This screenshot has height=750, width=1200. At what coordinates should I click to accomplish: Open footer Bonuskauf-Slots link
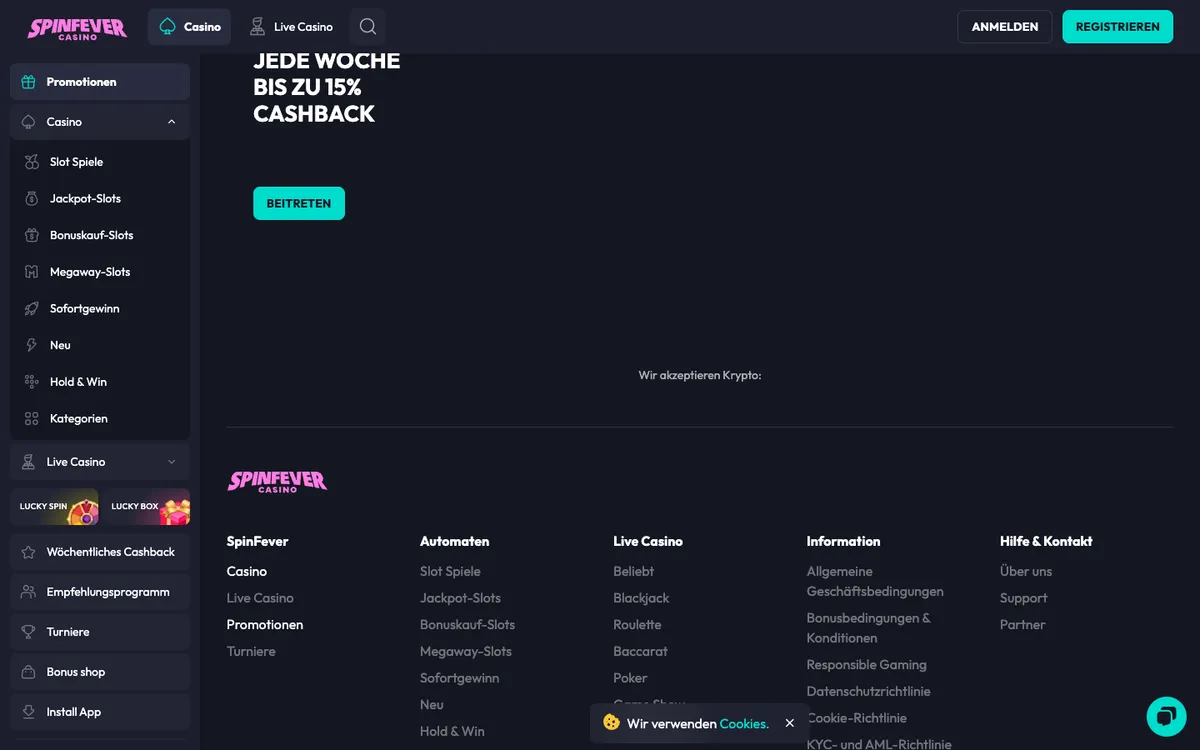point(468,625)
